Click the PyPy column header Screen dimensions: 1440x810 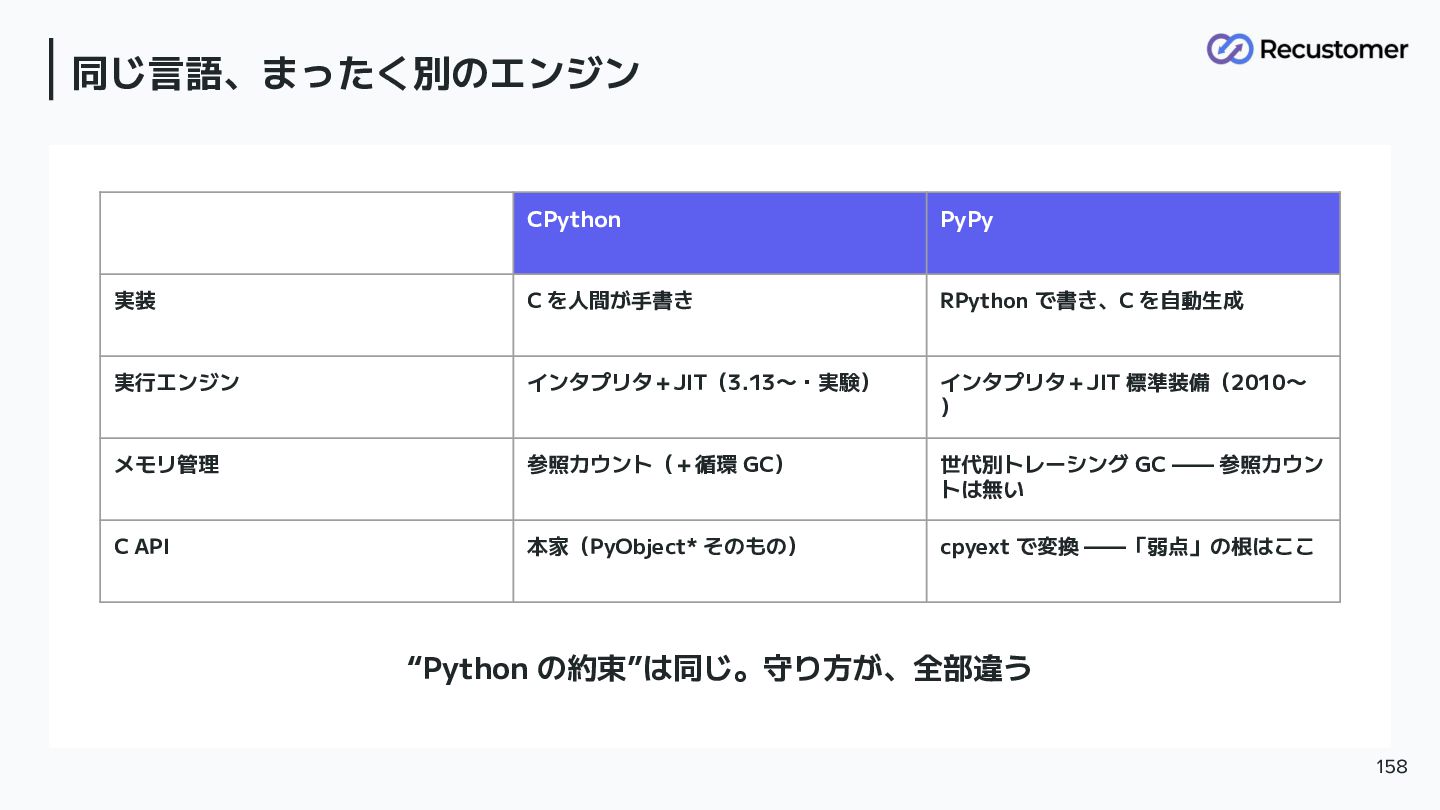click(1133, 233)
